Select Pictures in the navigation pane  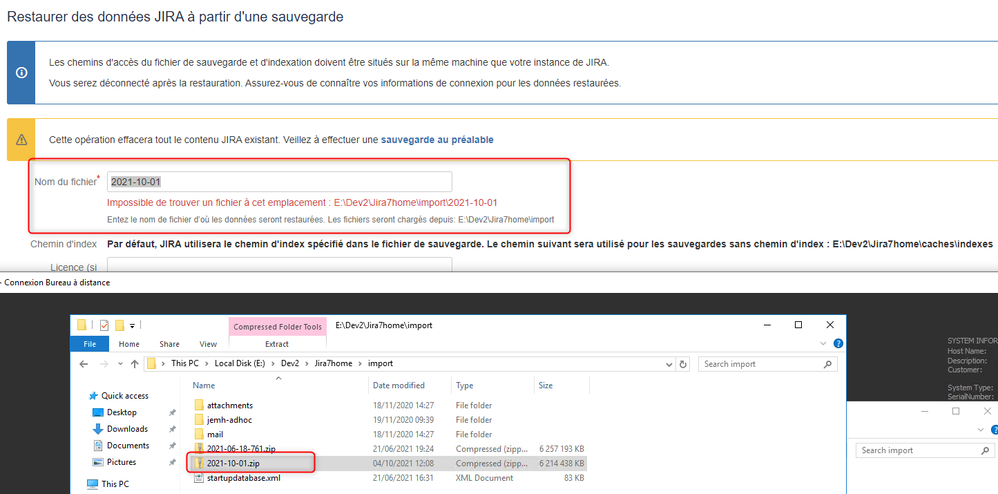coord(122,462)
